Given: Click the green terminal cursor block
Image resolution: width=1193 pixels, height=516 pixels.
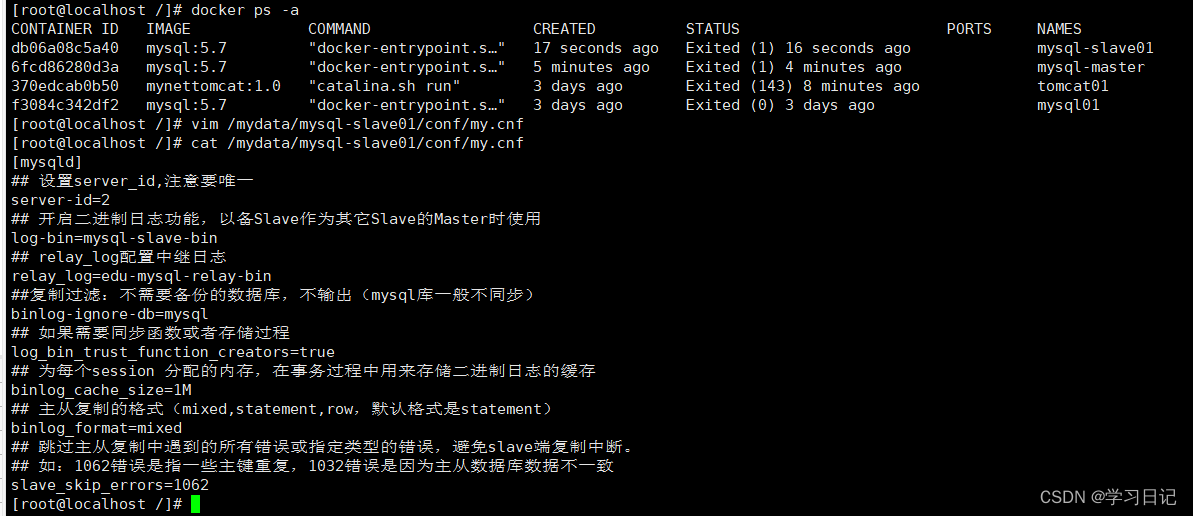Looking at the screenshot, I should tap(195, 504).
